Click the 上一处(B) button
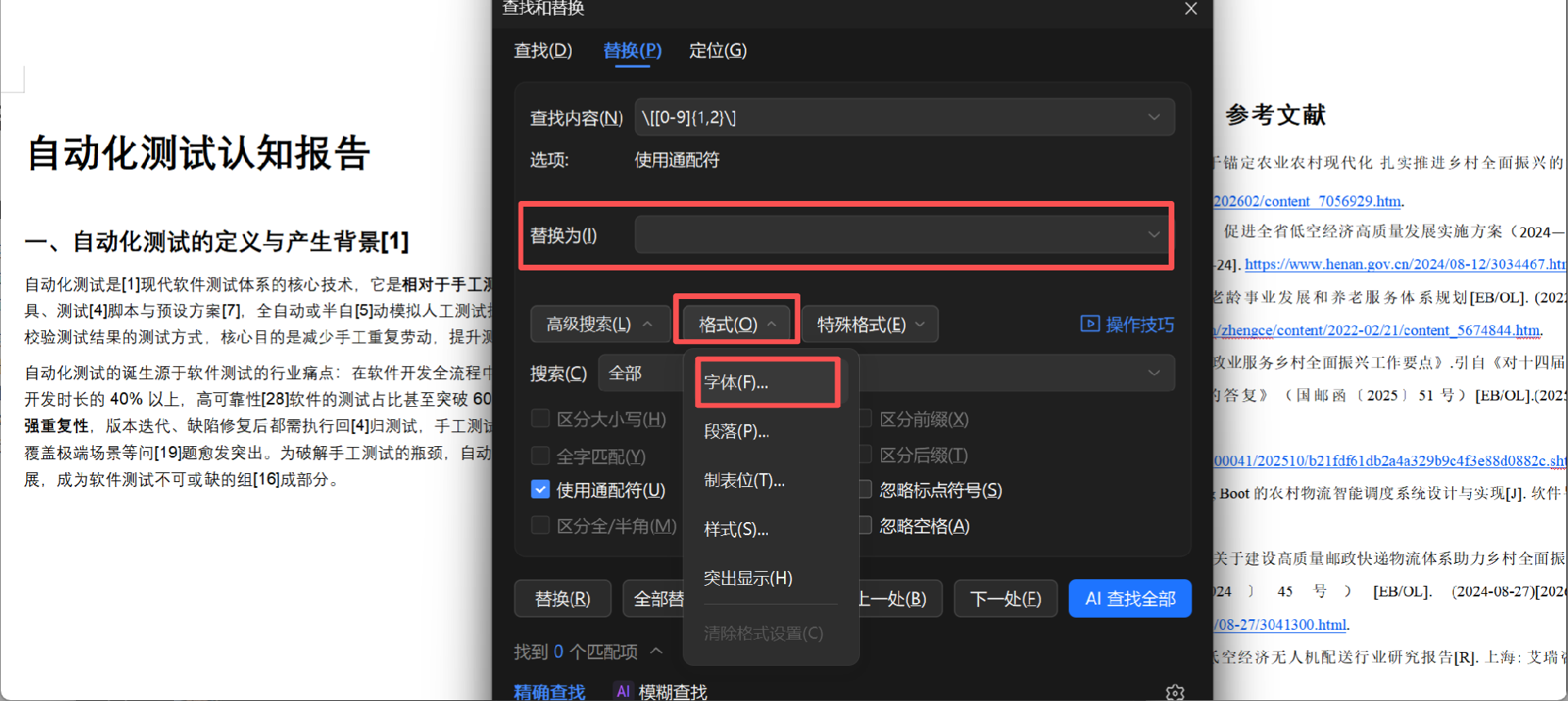 [899, 599]
